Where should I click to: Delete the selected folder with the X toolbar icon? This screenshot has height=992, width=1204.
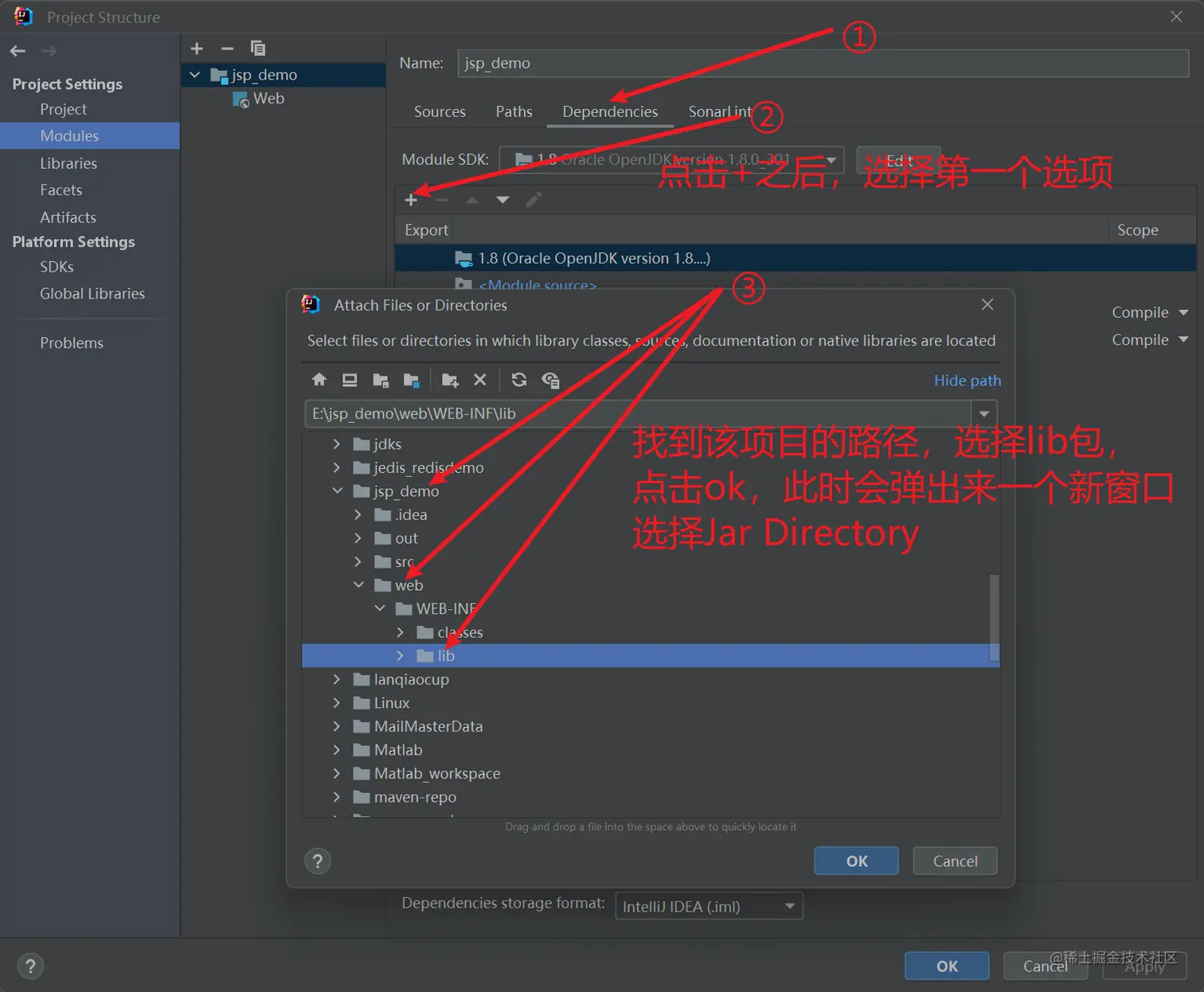(x=480, y=380)
